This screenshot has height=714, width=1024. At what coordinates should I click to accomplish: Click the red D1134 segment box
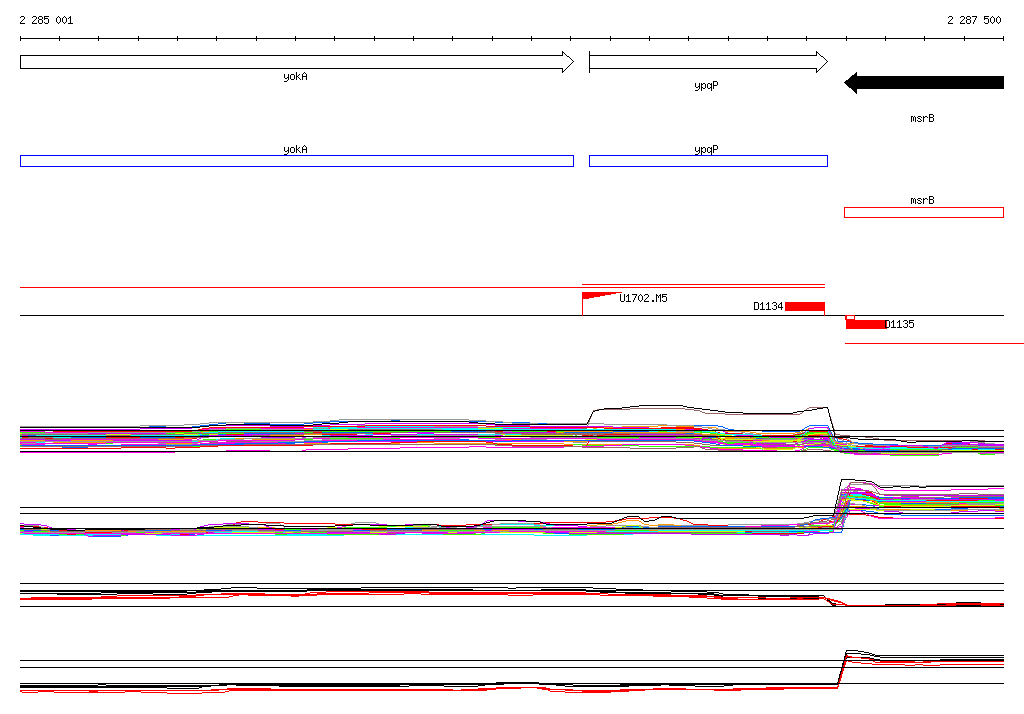(x=804, y=306)
